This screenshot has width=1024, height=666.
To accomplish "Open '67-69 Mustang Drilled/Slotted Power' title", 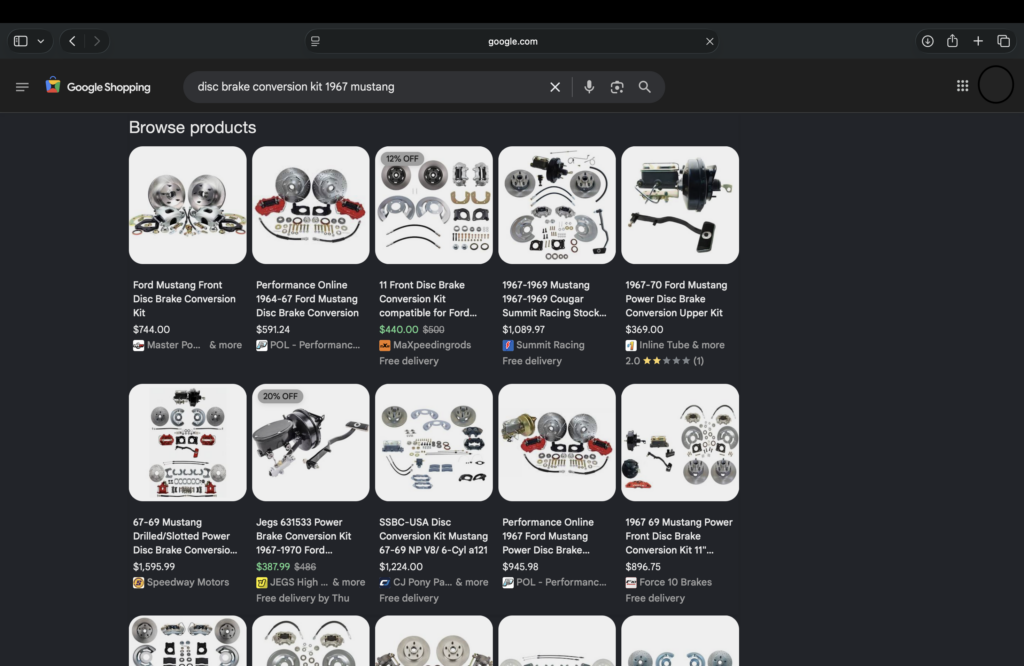I will click(x=185, y=536).
